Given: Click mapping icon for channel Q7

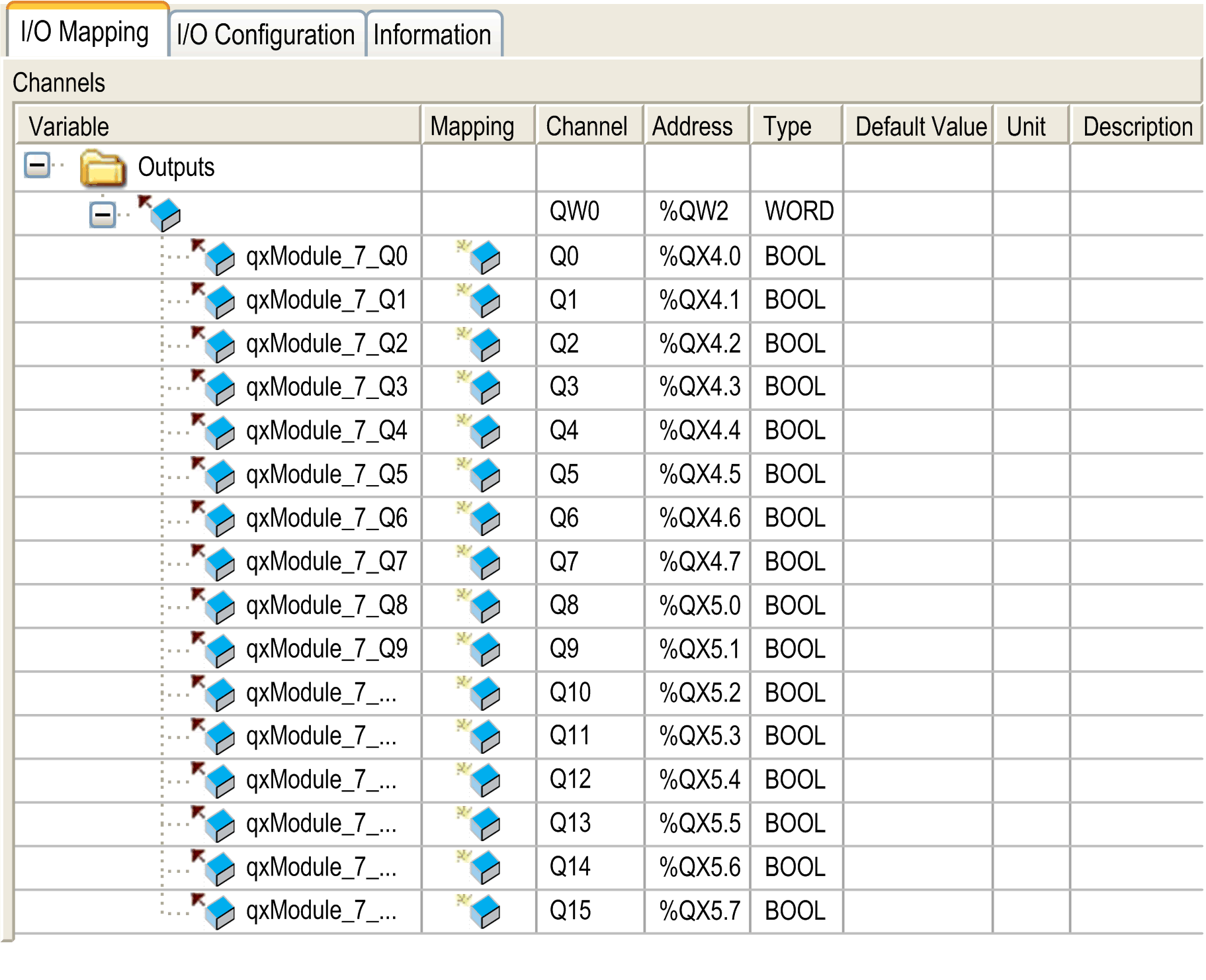Looking at the screenshot, I should pyautogui.click(x=480, y=562).
